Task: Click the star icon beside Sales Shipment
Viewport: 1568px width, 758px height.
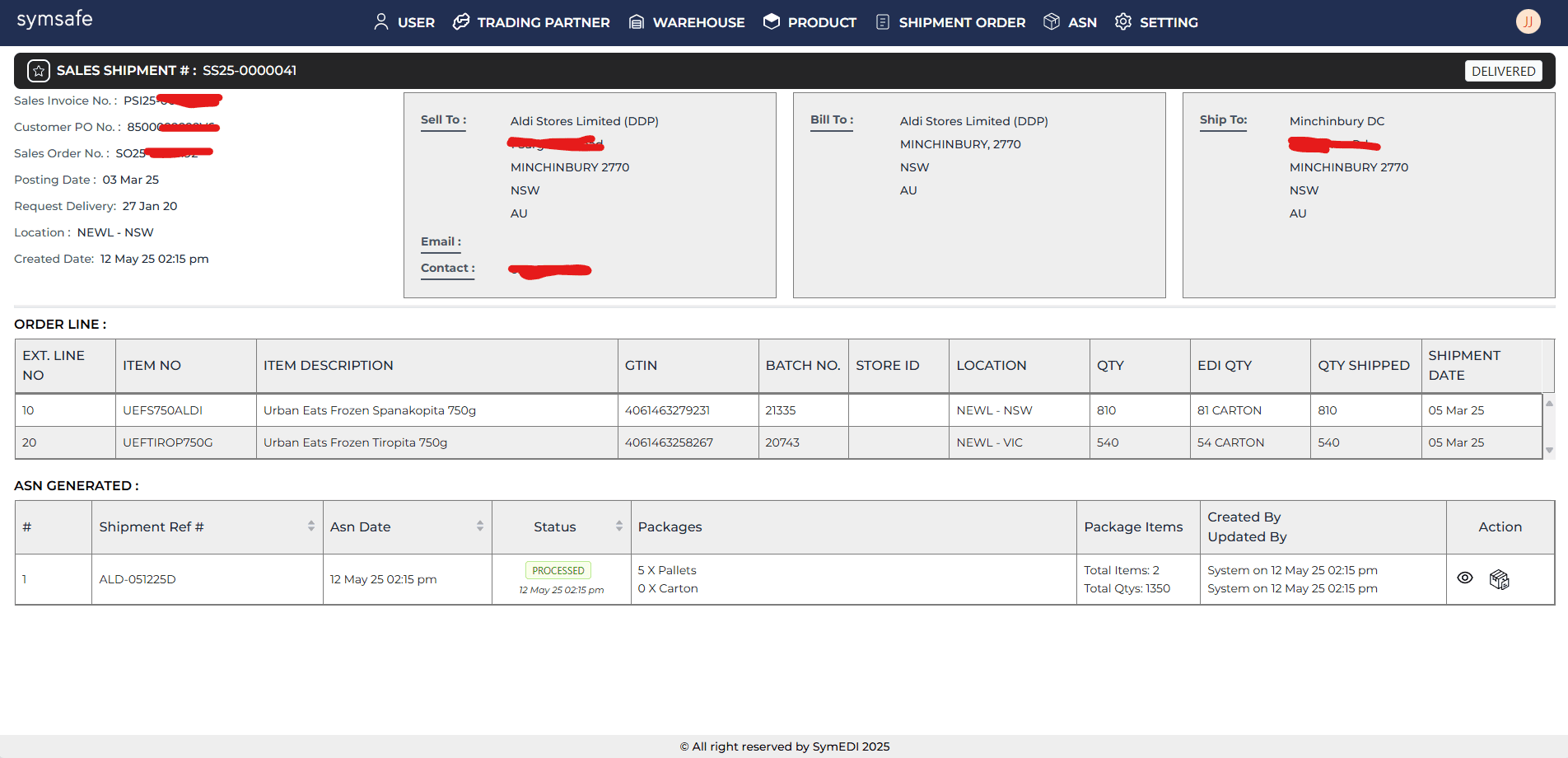Action: tap(39, 71)
